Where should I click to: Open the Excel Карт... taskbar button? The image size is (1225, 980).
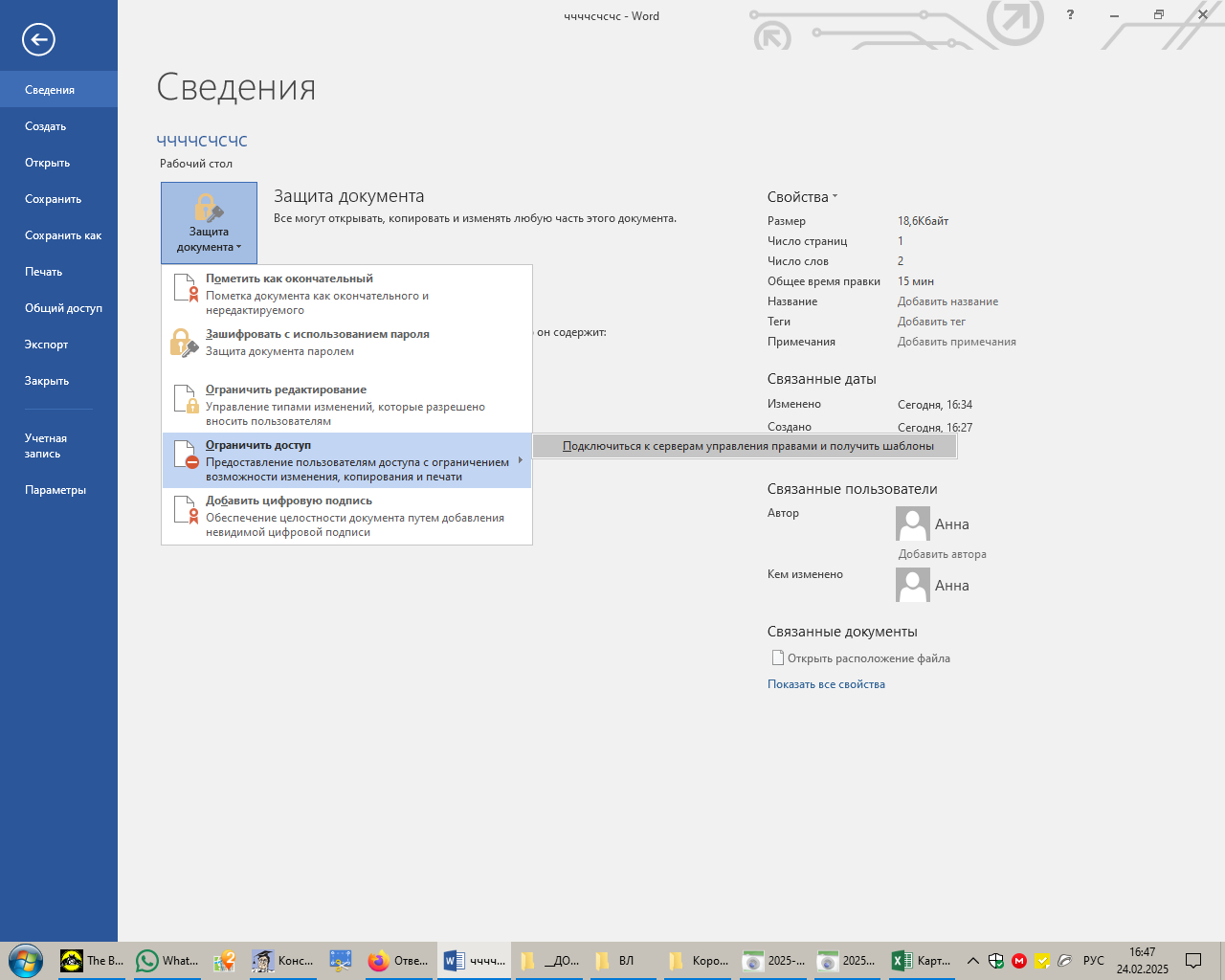(x=922, y=961)
